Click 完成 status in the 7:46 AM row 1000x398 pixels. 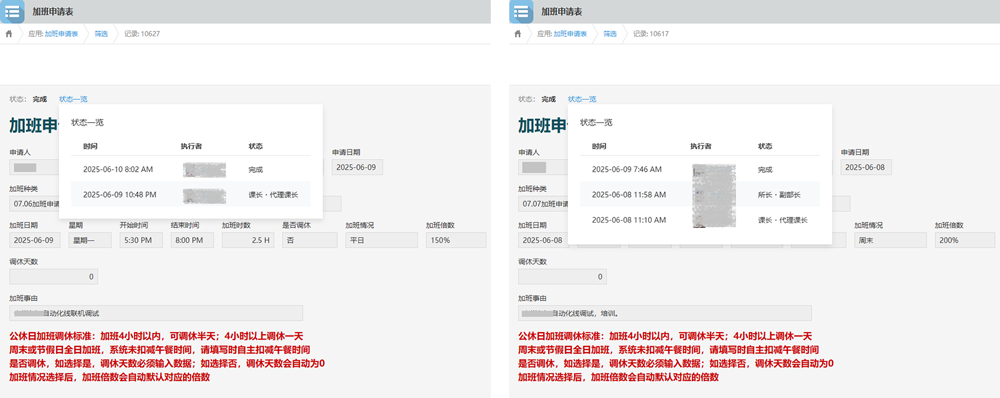(765, 170)
